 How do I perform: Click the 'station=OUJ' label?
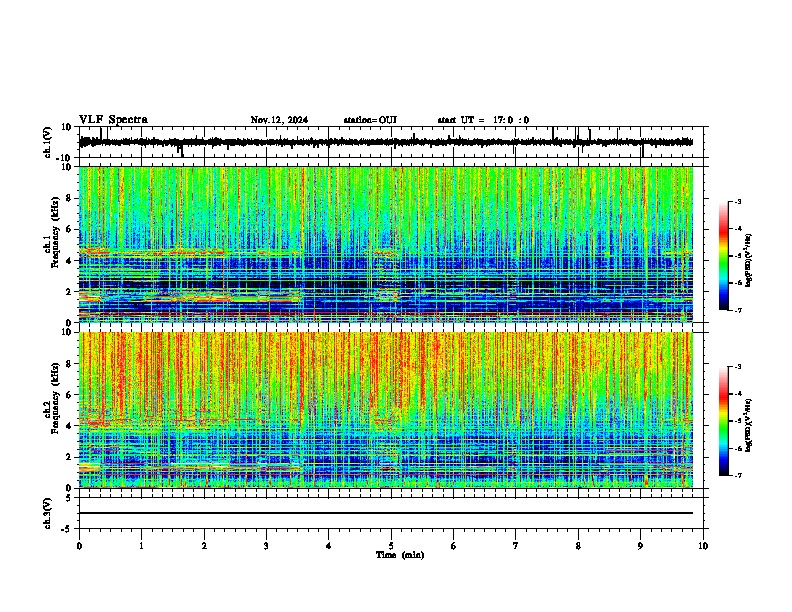pos(370,120)
